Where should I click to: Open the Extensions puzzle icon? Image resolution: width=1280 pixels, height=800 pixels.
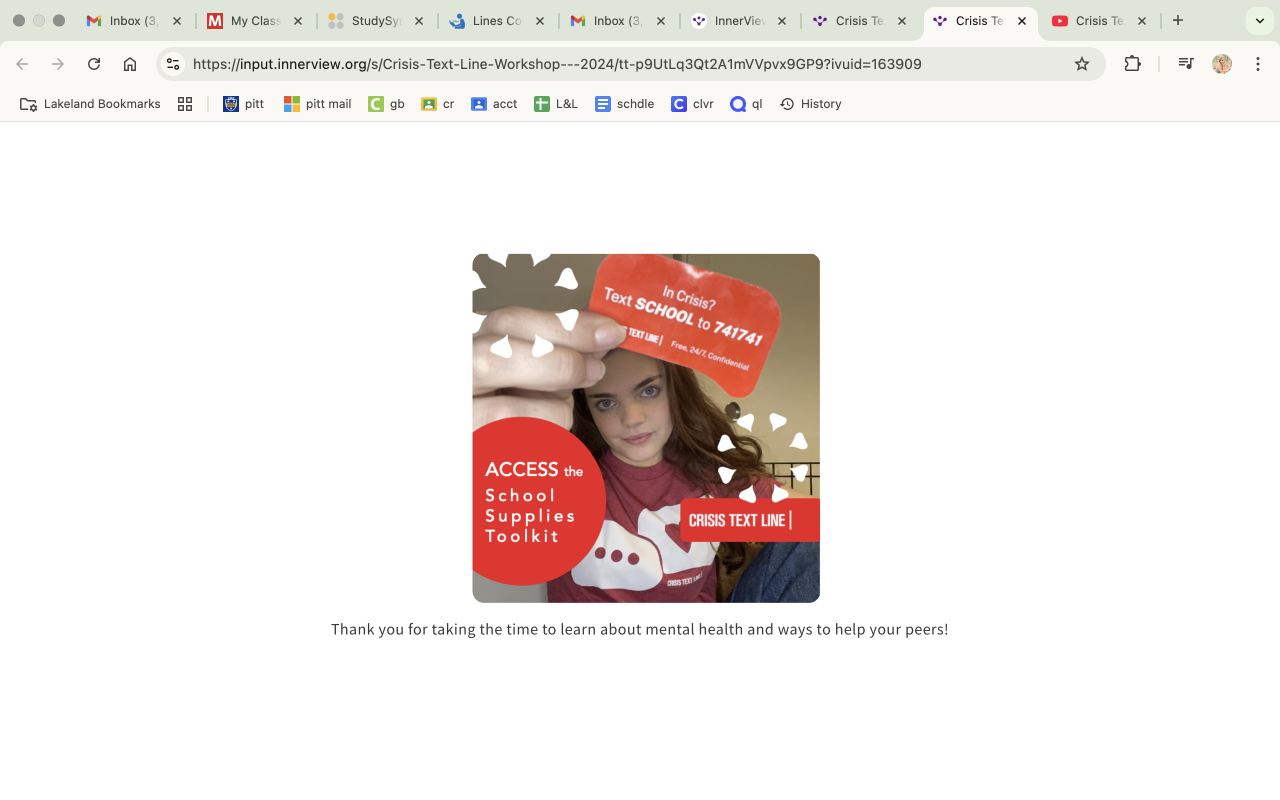click(x=1132, y=64)
